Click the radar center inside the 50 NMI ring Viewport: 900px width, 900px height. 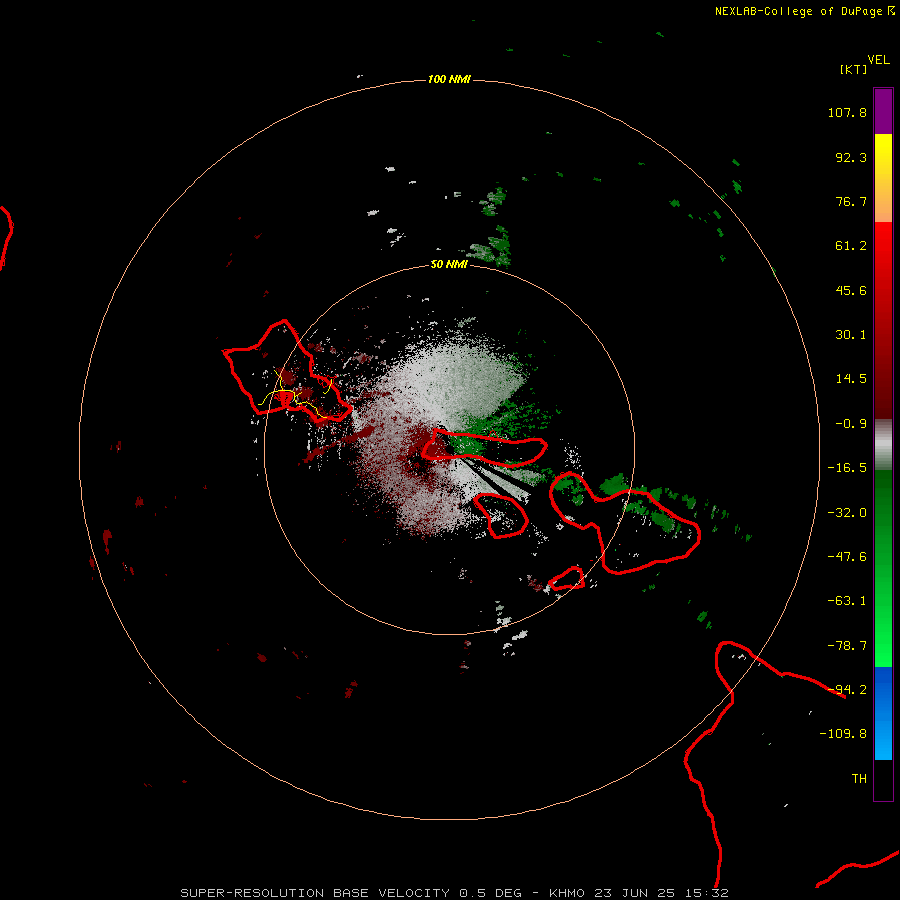(x=449, y=449)
